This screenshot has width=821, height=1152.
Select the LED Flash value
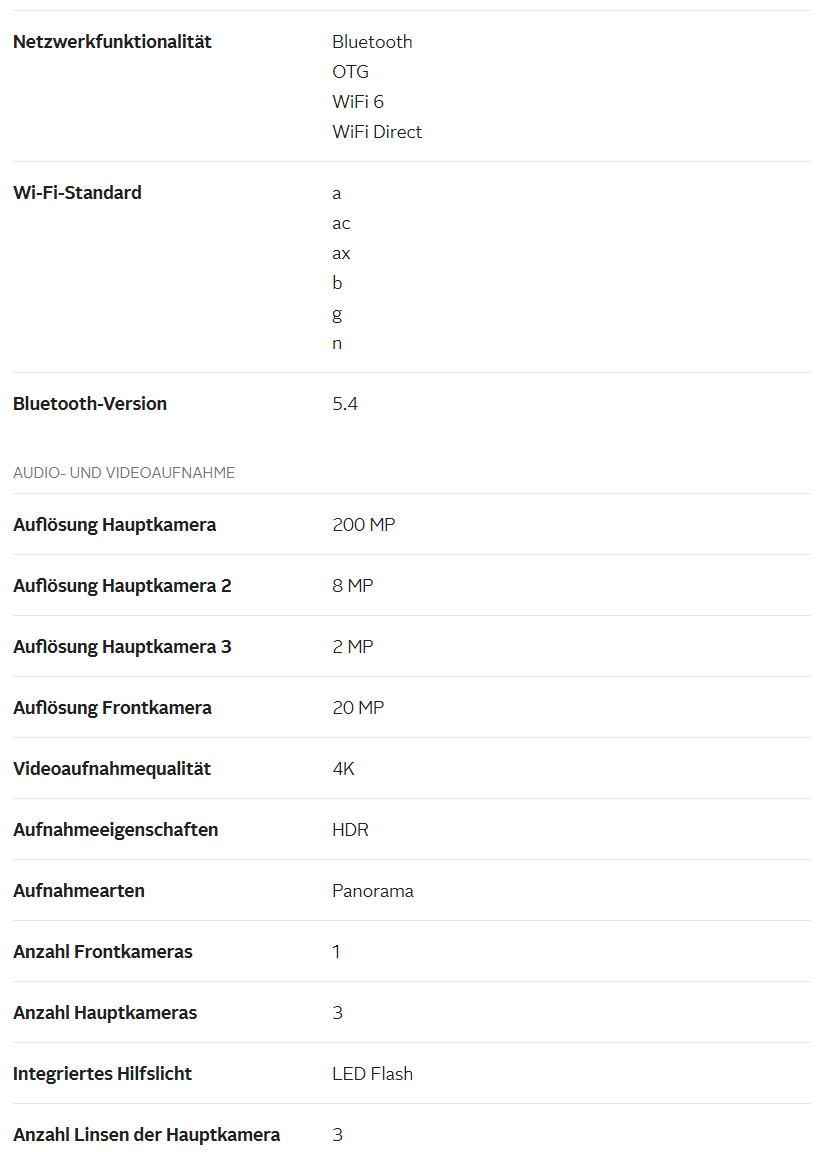tap(373, 1073)
